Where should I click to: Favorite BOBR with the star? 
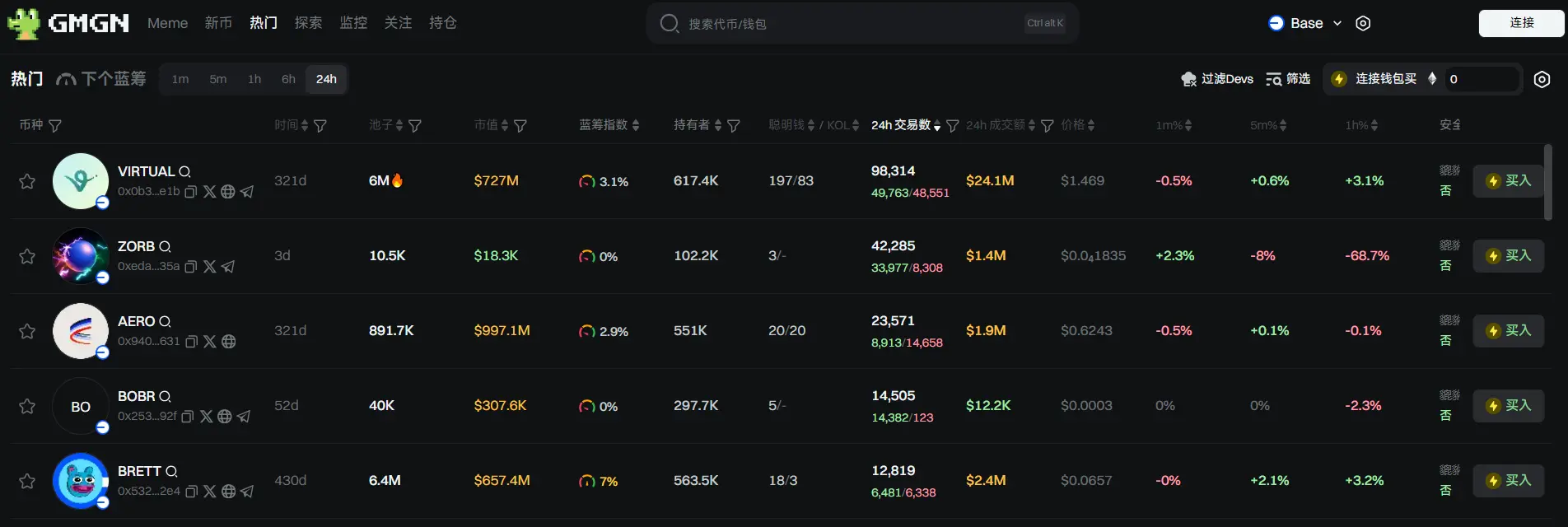[x=27, y=406]
